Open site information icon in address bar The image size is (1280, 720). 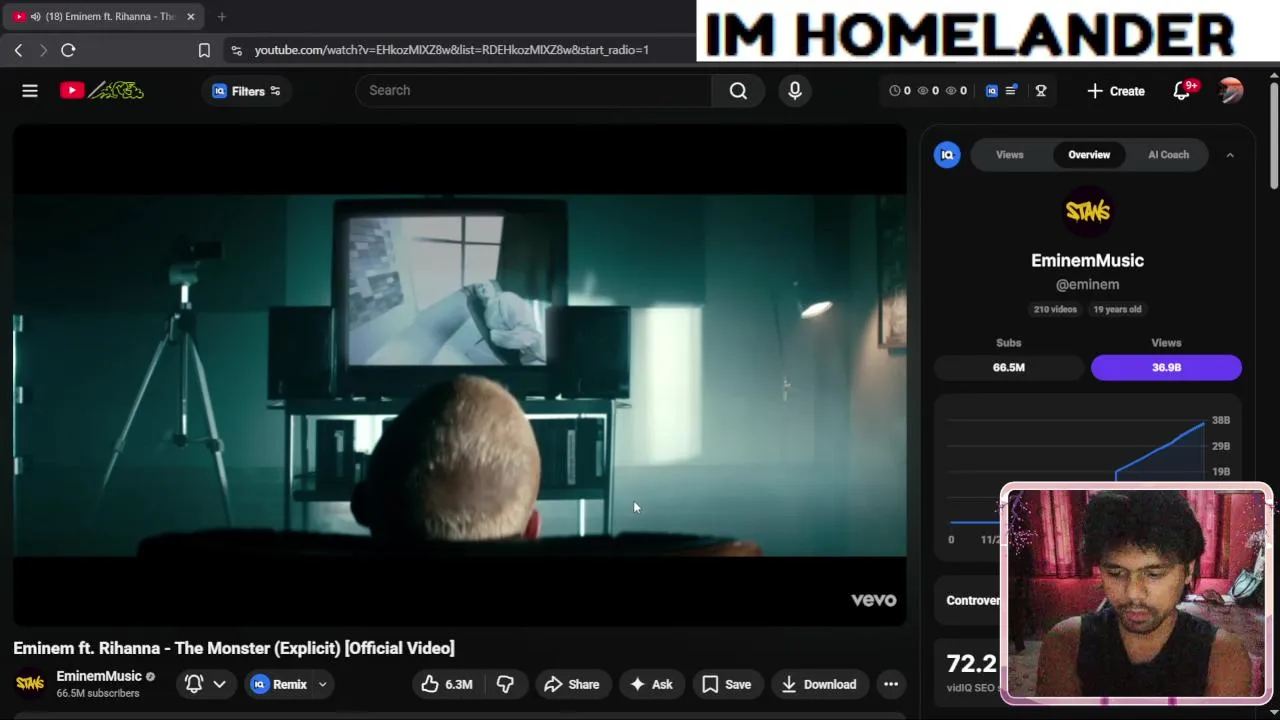tap(236, 50)
